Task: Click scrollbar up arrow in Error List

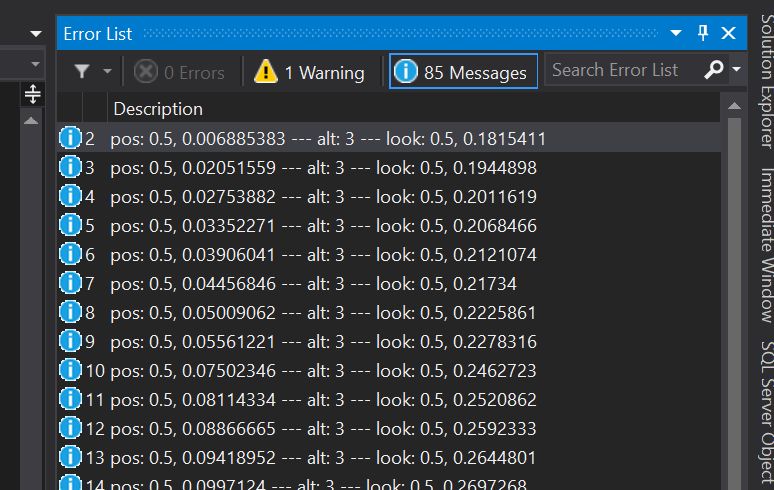Action: [734, 106]
